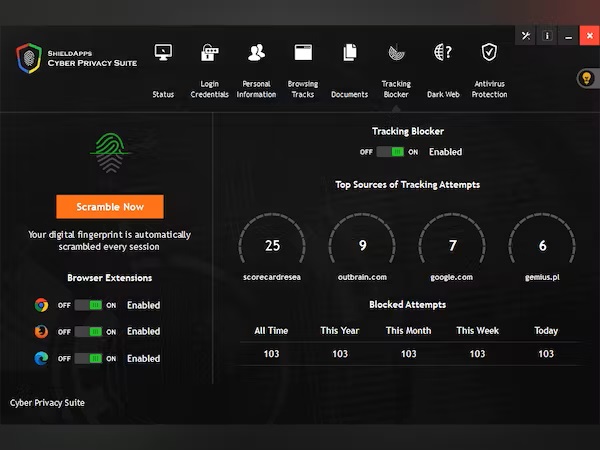Click the 103 value under This Month
Image resolution: width=600 pixels, height=450 pixels.
point(409,354)
